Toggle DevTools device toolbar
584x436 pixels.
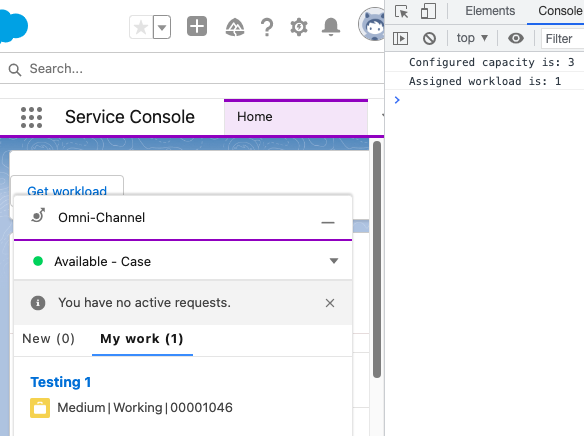428,12
